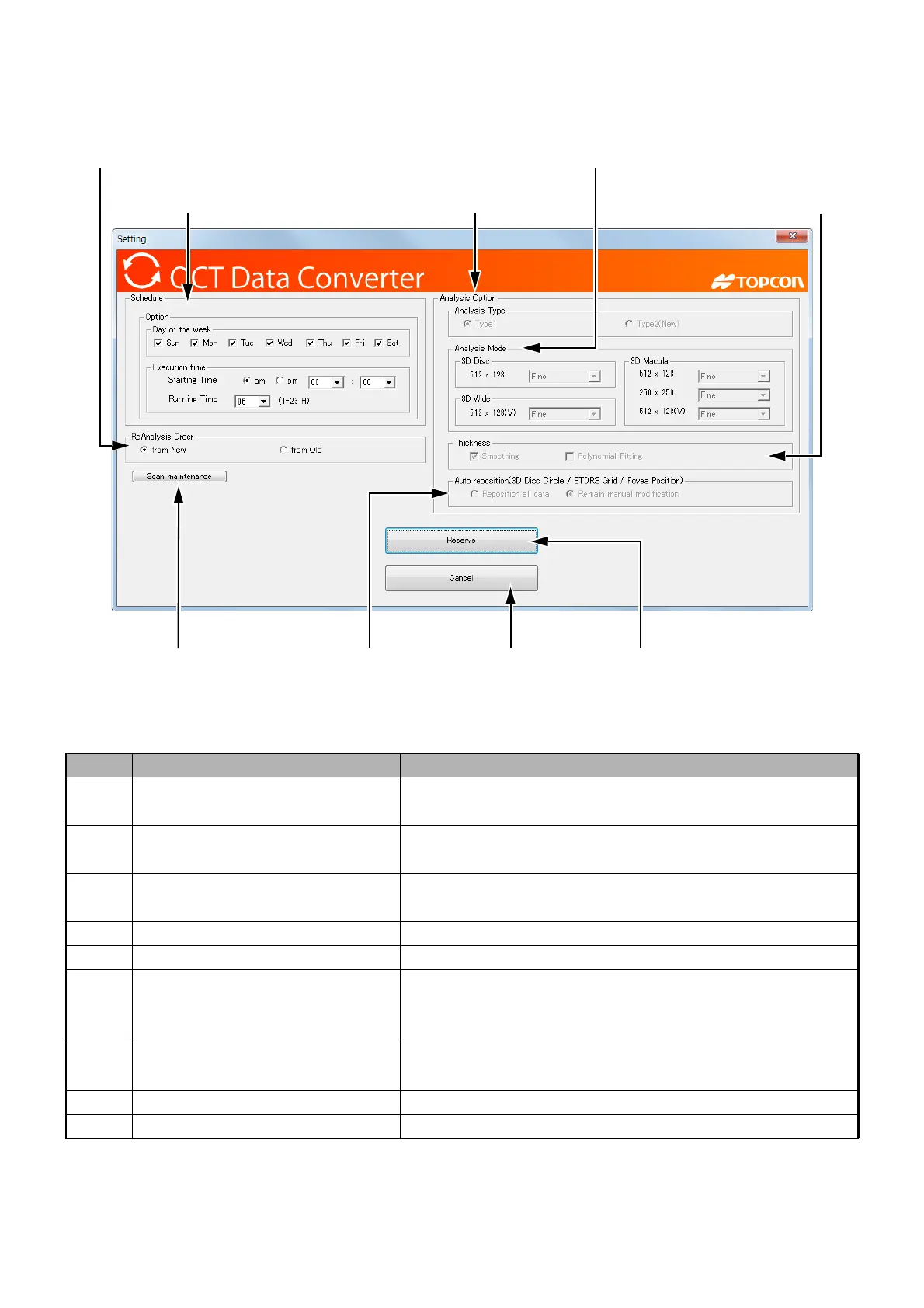The height and width of the screenshot is (1308, 924).
Task: Click the Reserve button
Action: coord(461,541)
